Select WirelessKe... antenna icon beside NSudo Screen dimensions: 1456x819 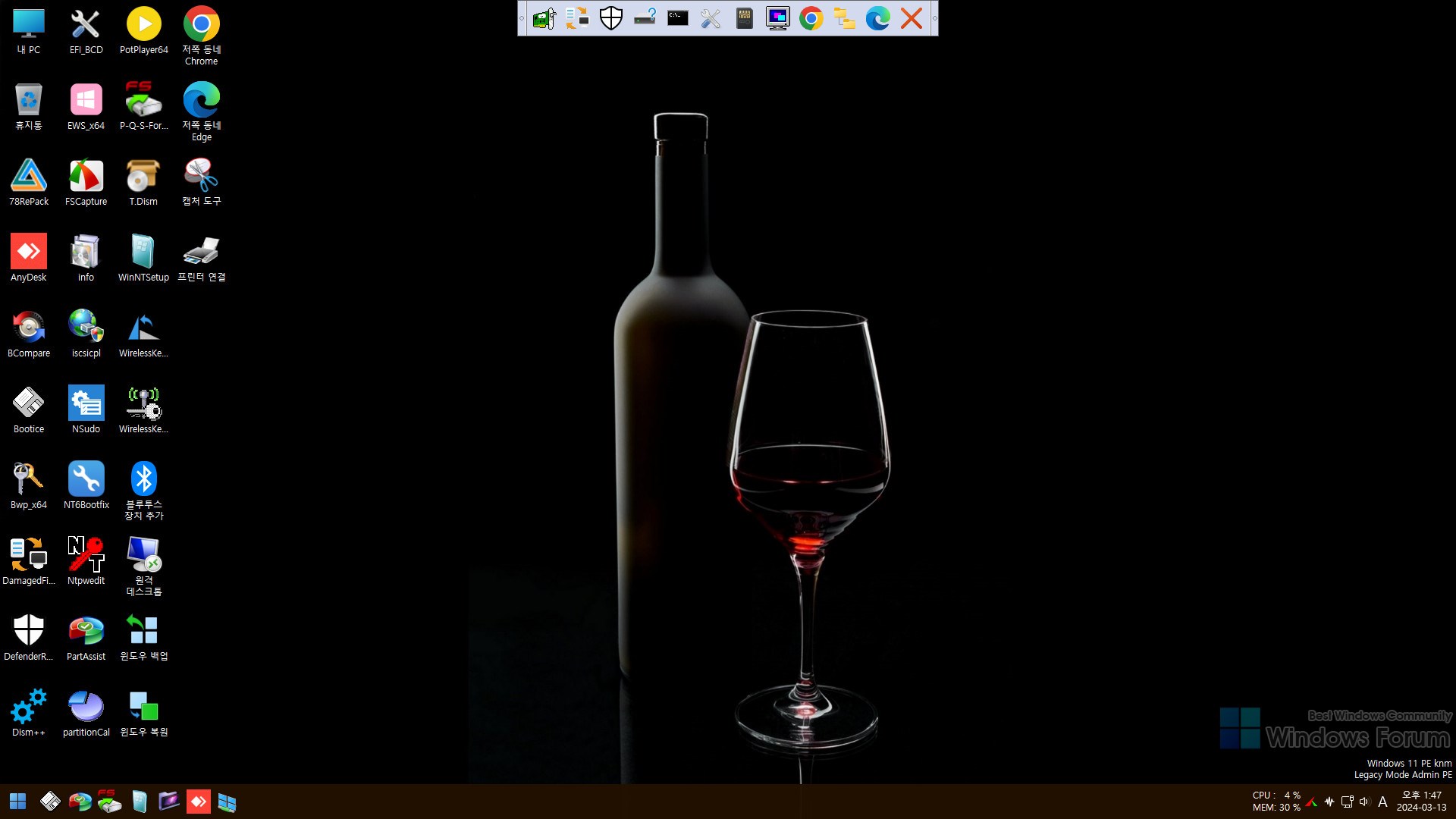pyautogui.click(x=144, y=411)
